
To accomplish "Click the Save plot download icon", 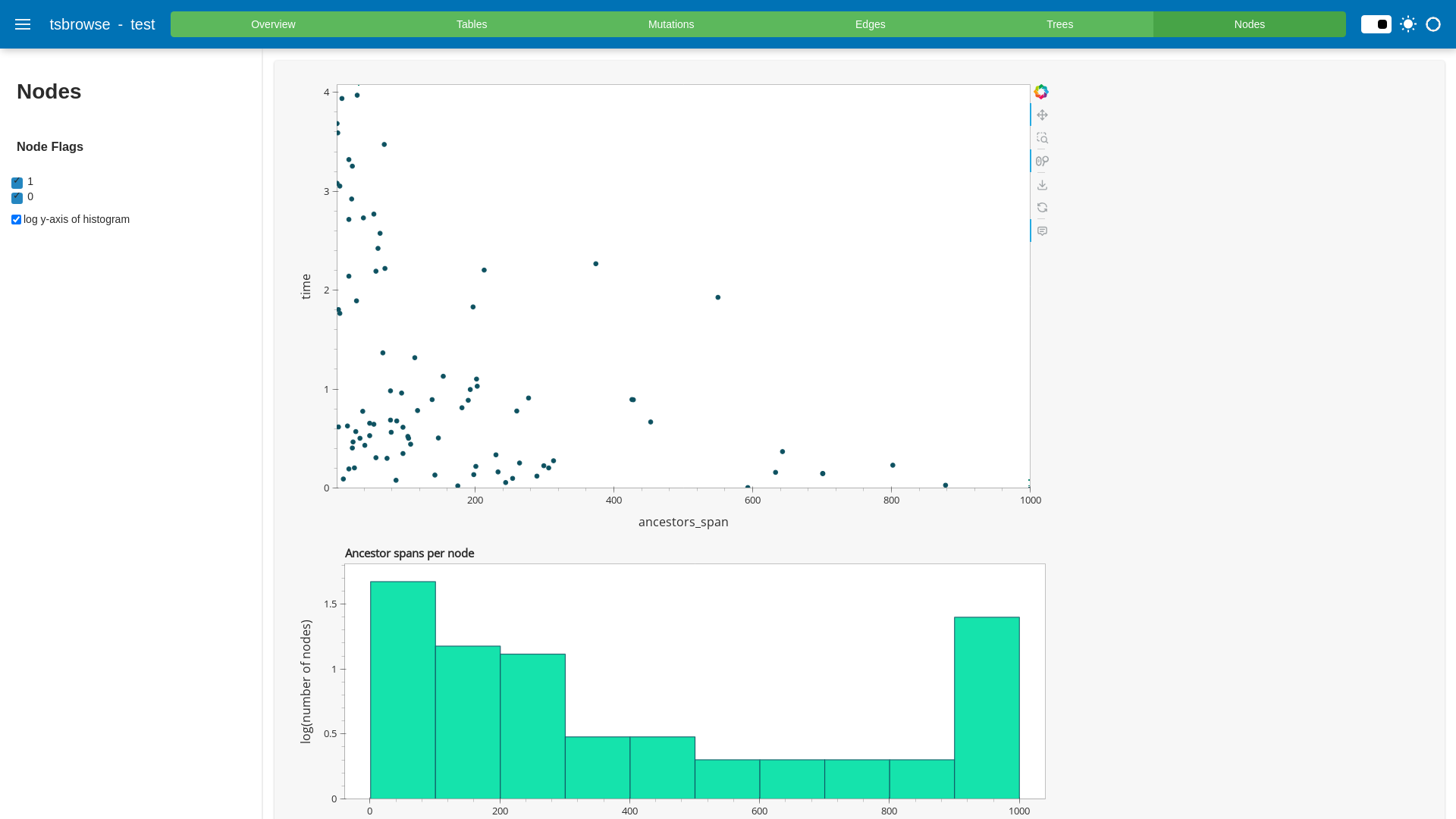I will tap(1042, 185).
